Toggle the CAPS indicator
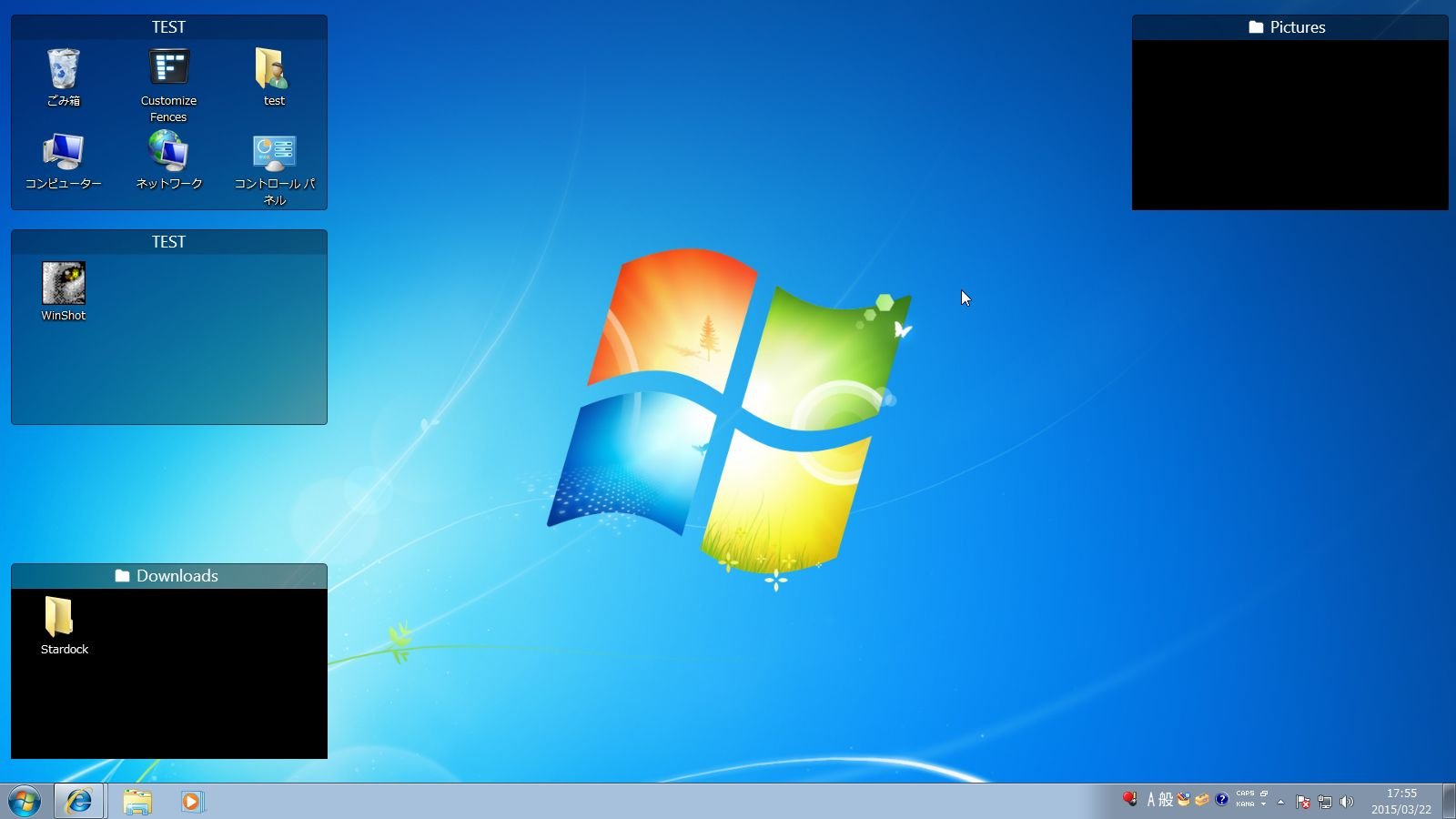Image resolution: width=1456 pixels, height=819 pixels. [x=1245, y=794]
